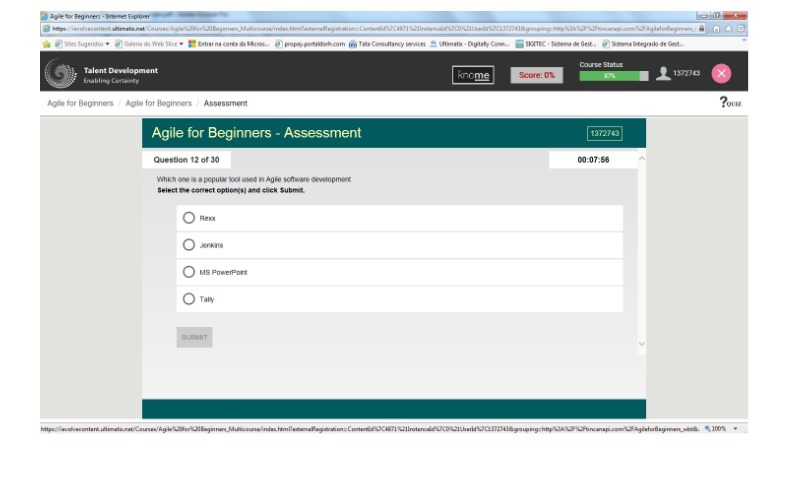Image resolution: width=789 pixels, height=496 pixels.
Task: Click the Internet Explorer title bar icon
Action: (44, 16)
